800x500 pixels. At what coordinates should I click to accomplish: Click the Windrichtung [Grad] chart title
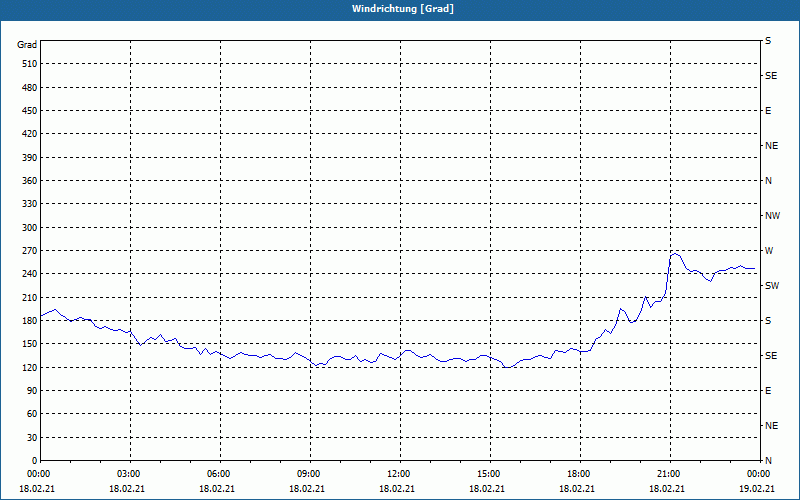coord(403,9)
